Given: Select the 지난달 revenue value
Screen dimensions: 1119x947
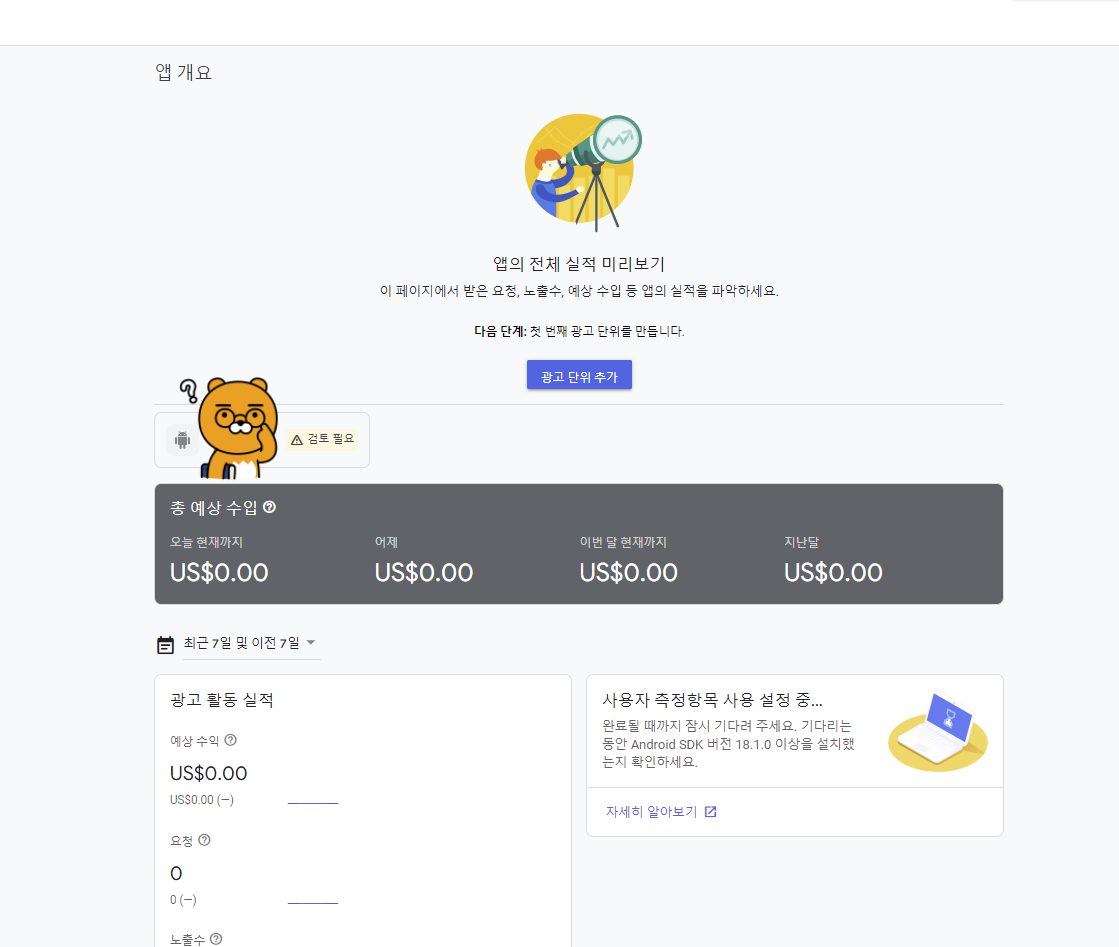Looking at the screenshot, I should coord(833,572).
